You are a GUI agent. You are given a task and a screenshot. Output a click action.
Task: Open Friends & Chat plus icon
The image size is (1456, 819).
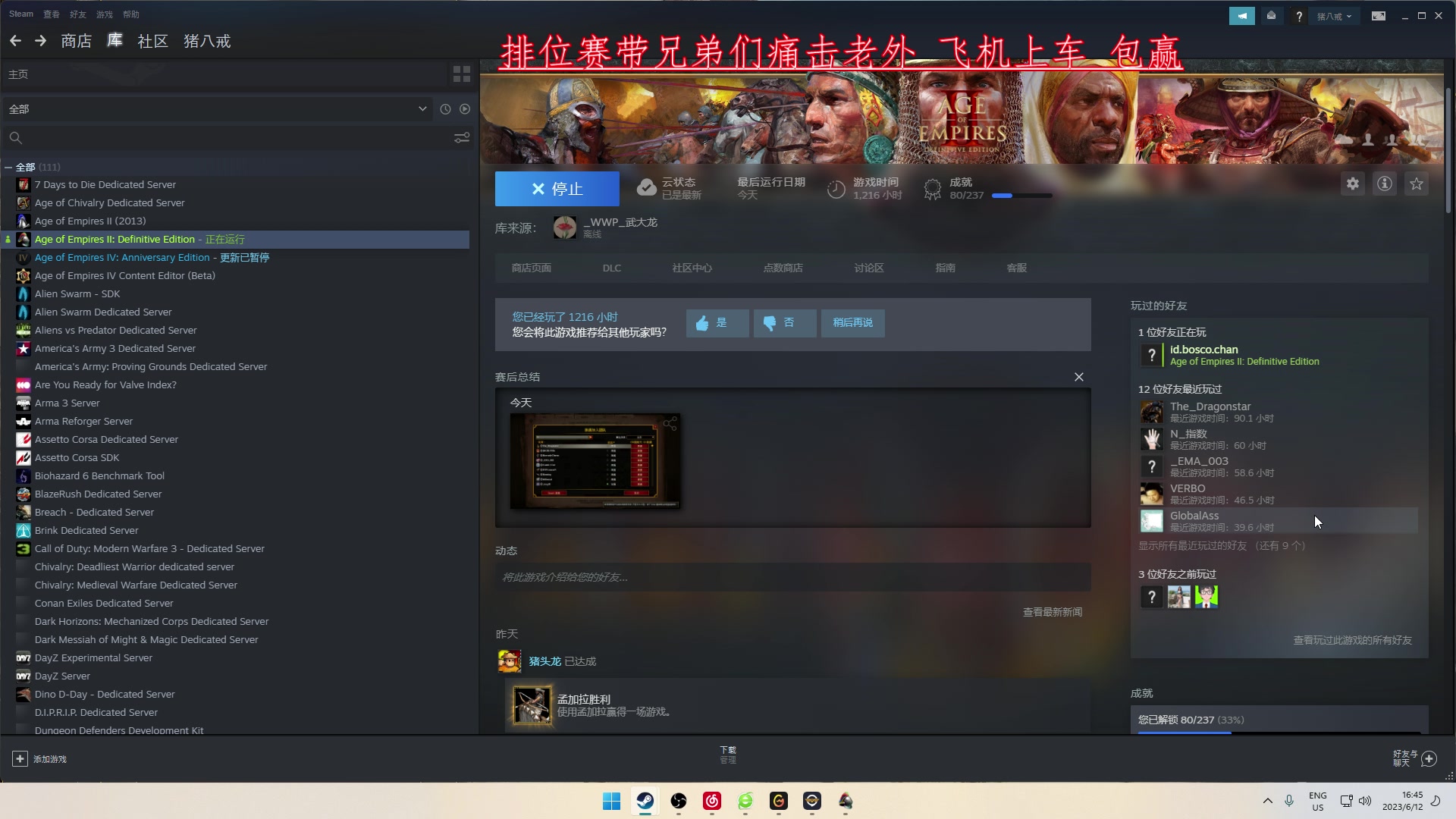click(1429, 758)
